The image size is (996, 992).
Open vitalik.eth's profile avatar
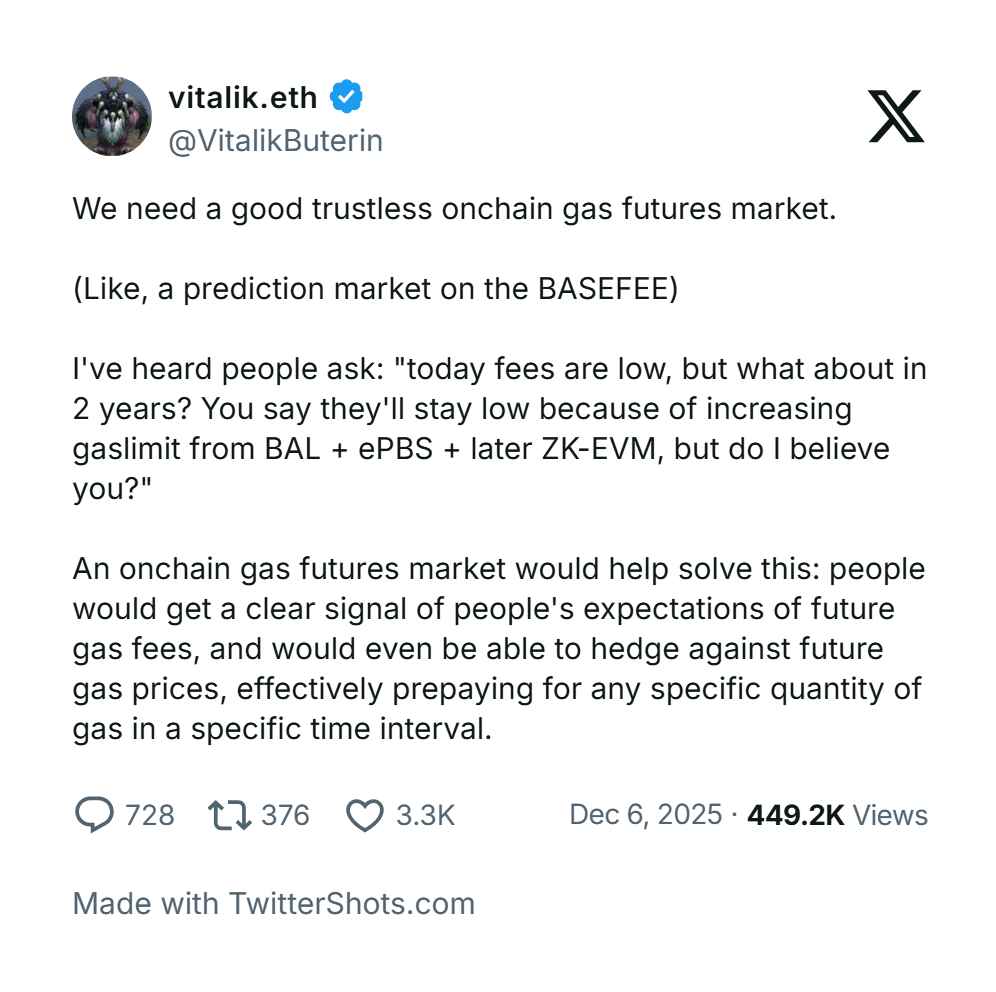click(113, 116)
